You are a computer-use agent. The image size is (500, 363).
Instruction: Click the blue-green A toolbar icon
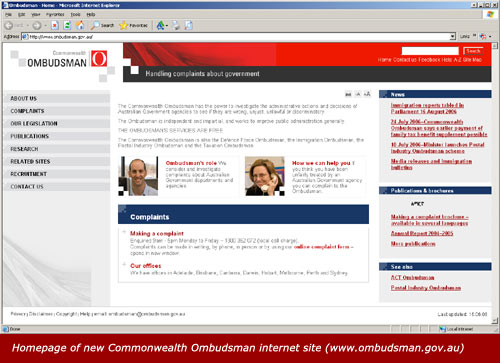[160, 25]
